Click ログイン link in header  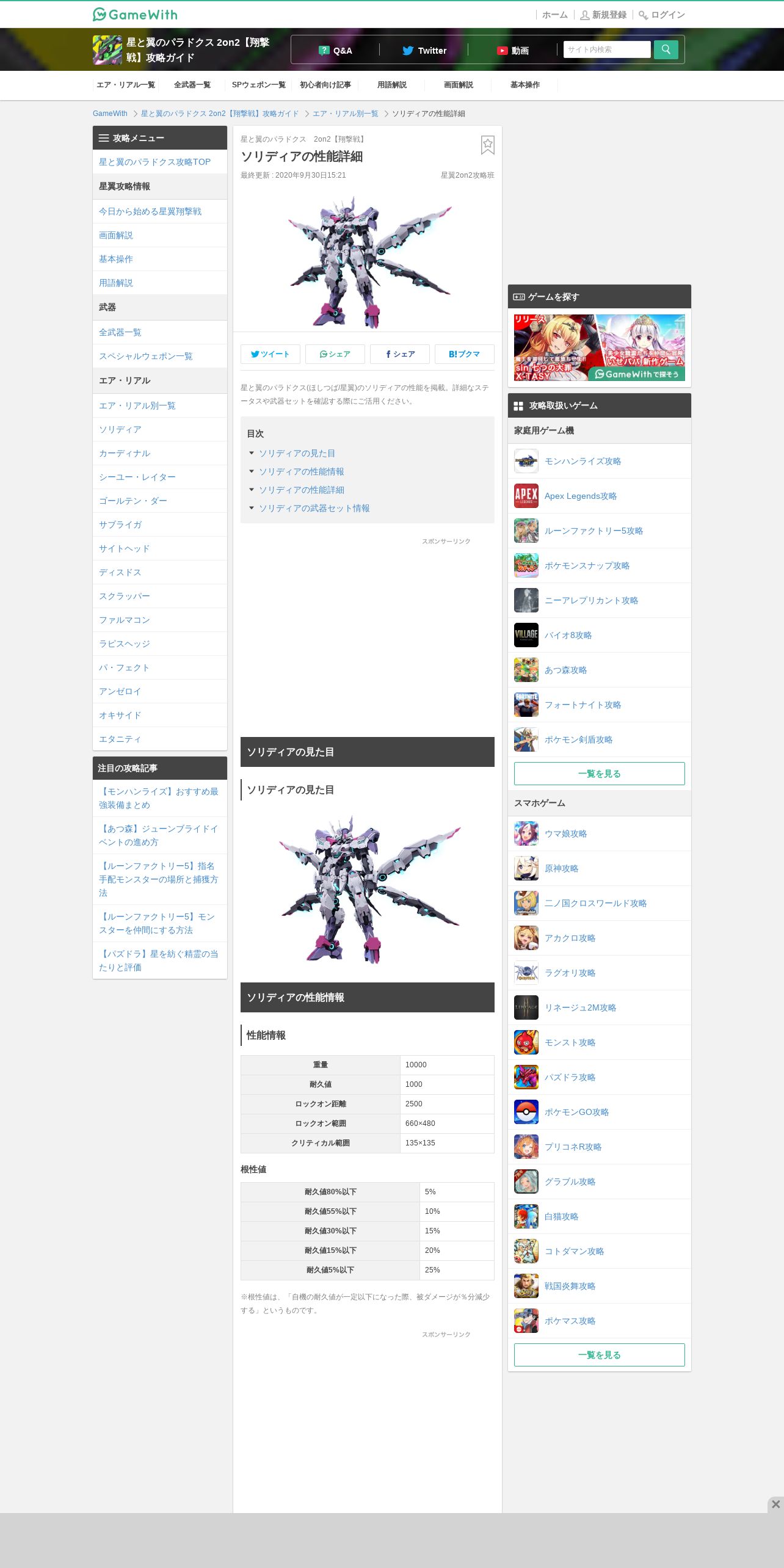662,15
